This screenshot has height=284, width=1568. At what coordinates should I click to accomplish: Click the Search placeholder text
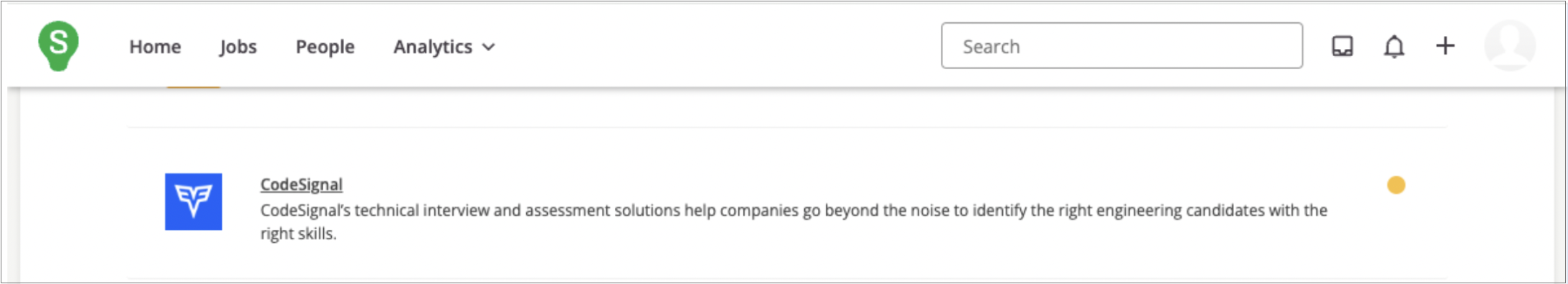[x=991, y=47]
